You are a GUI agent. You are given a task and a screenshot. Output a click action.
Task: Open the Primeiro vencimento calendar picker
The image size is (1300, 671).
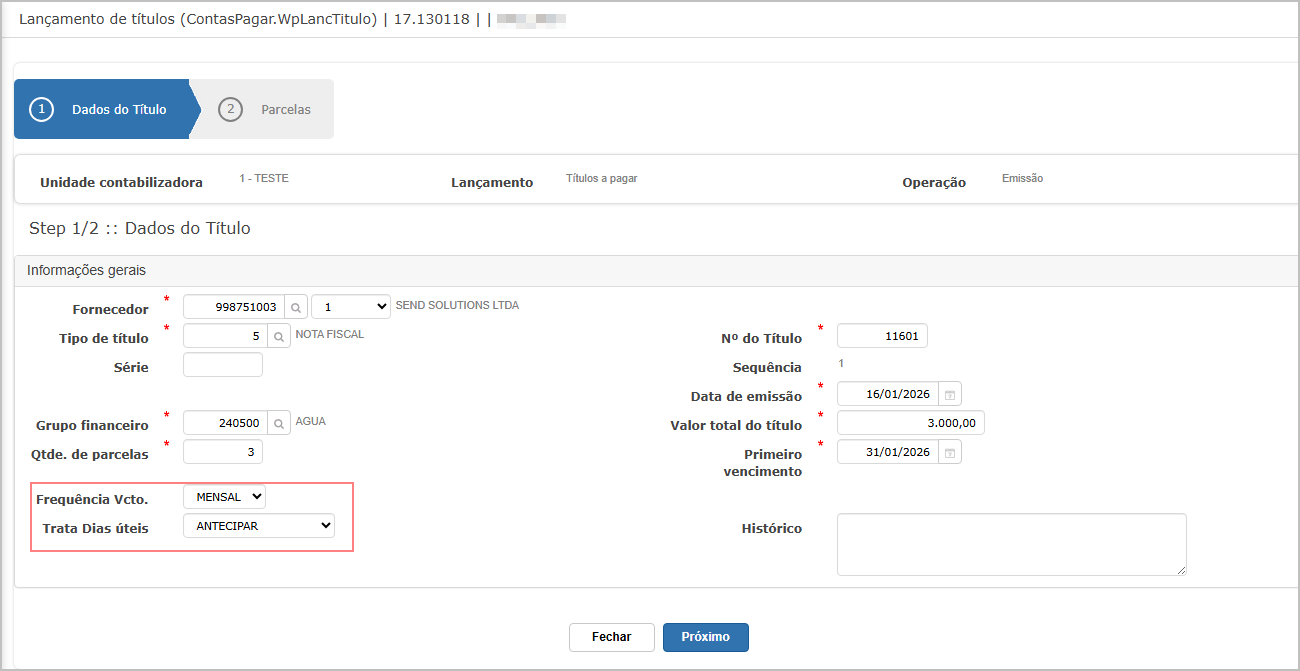(x=950, y=452)
